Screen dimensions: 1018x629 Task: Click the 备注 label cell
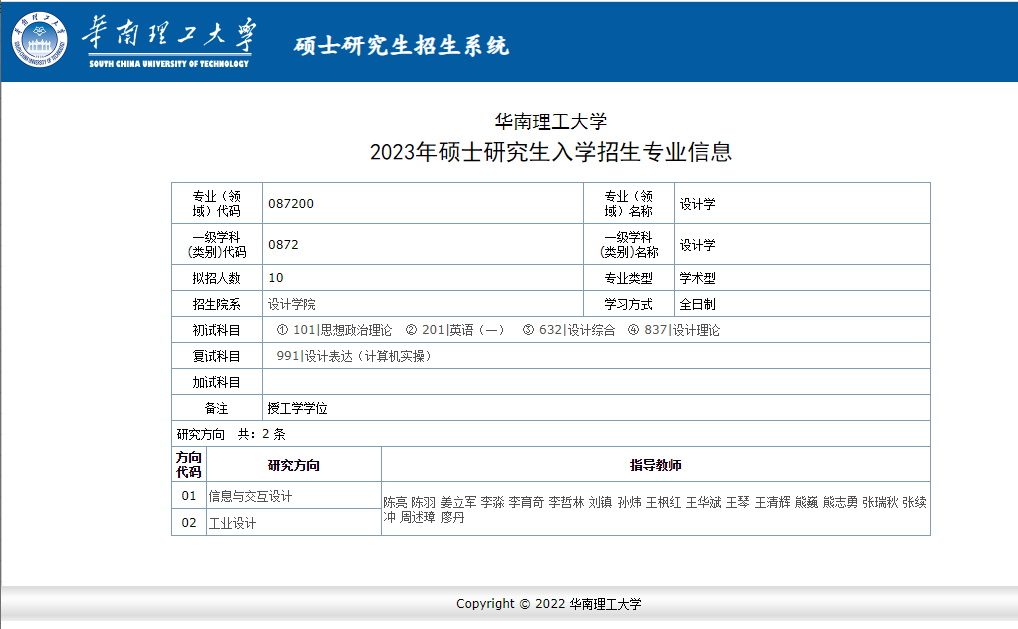pos(217,408)
